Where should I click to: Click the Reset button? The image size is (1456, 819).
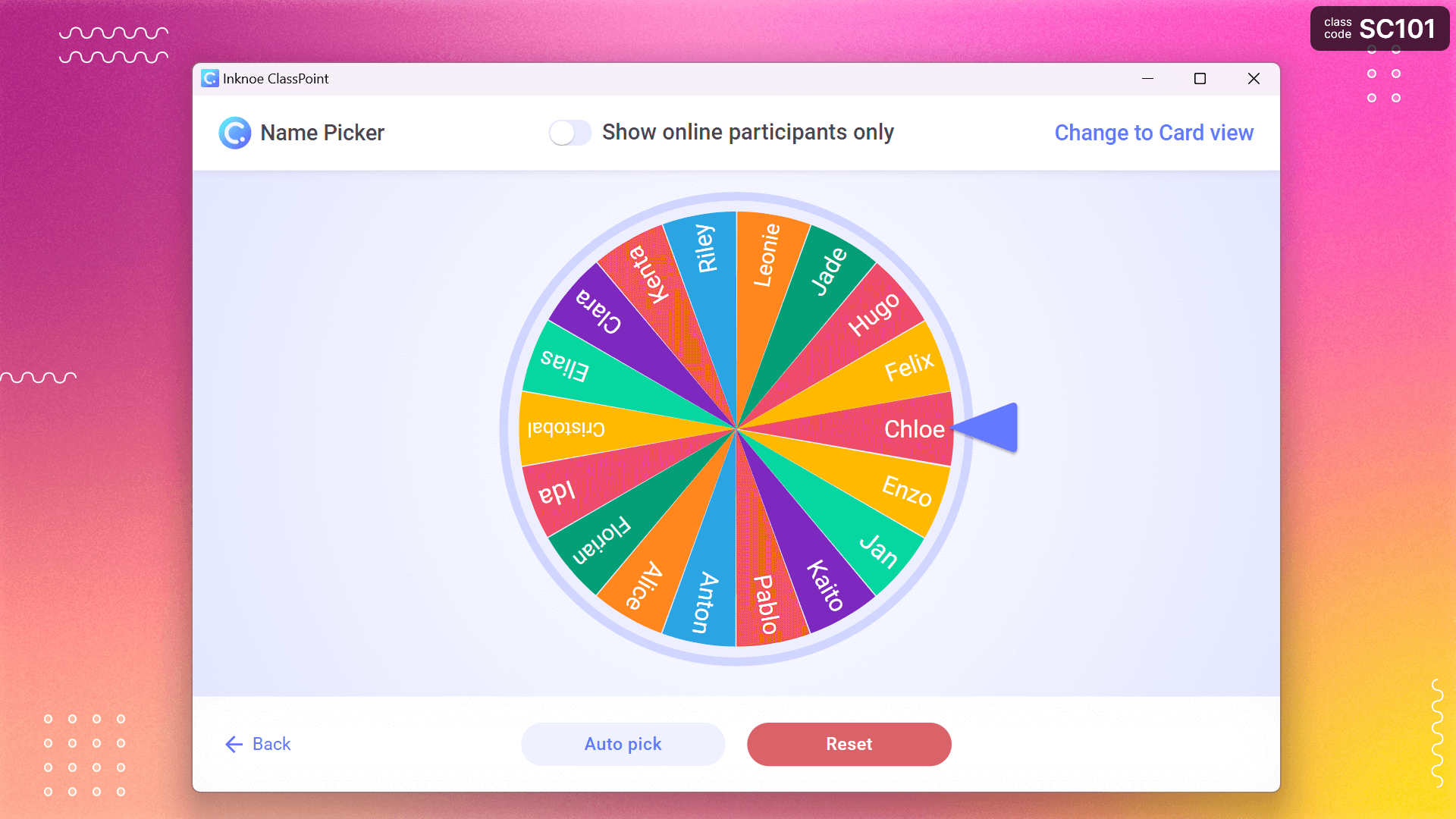click(849, 744)
